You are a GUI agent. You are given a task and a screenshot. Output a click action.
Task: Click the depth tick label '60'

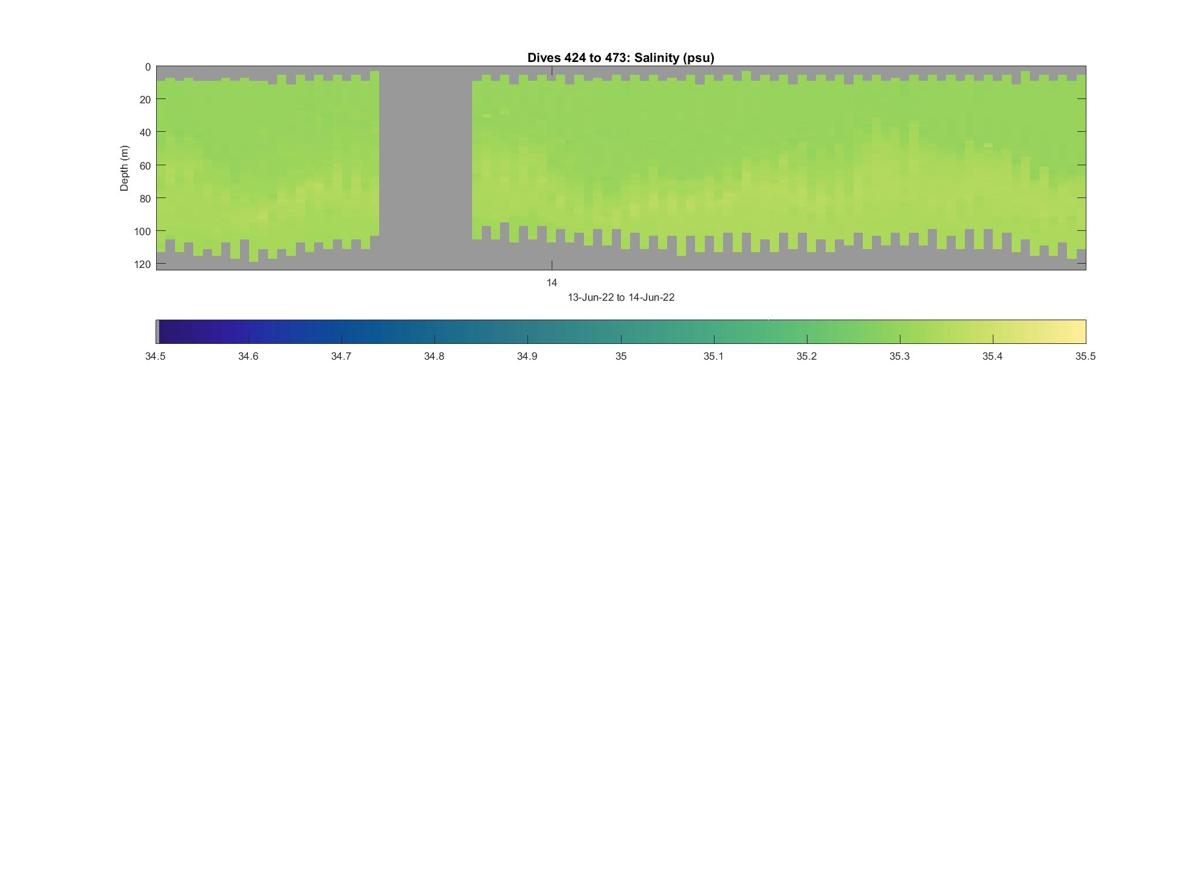[x=144, y=165]
